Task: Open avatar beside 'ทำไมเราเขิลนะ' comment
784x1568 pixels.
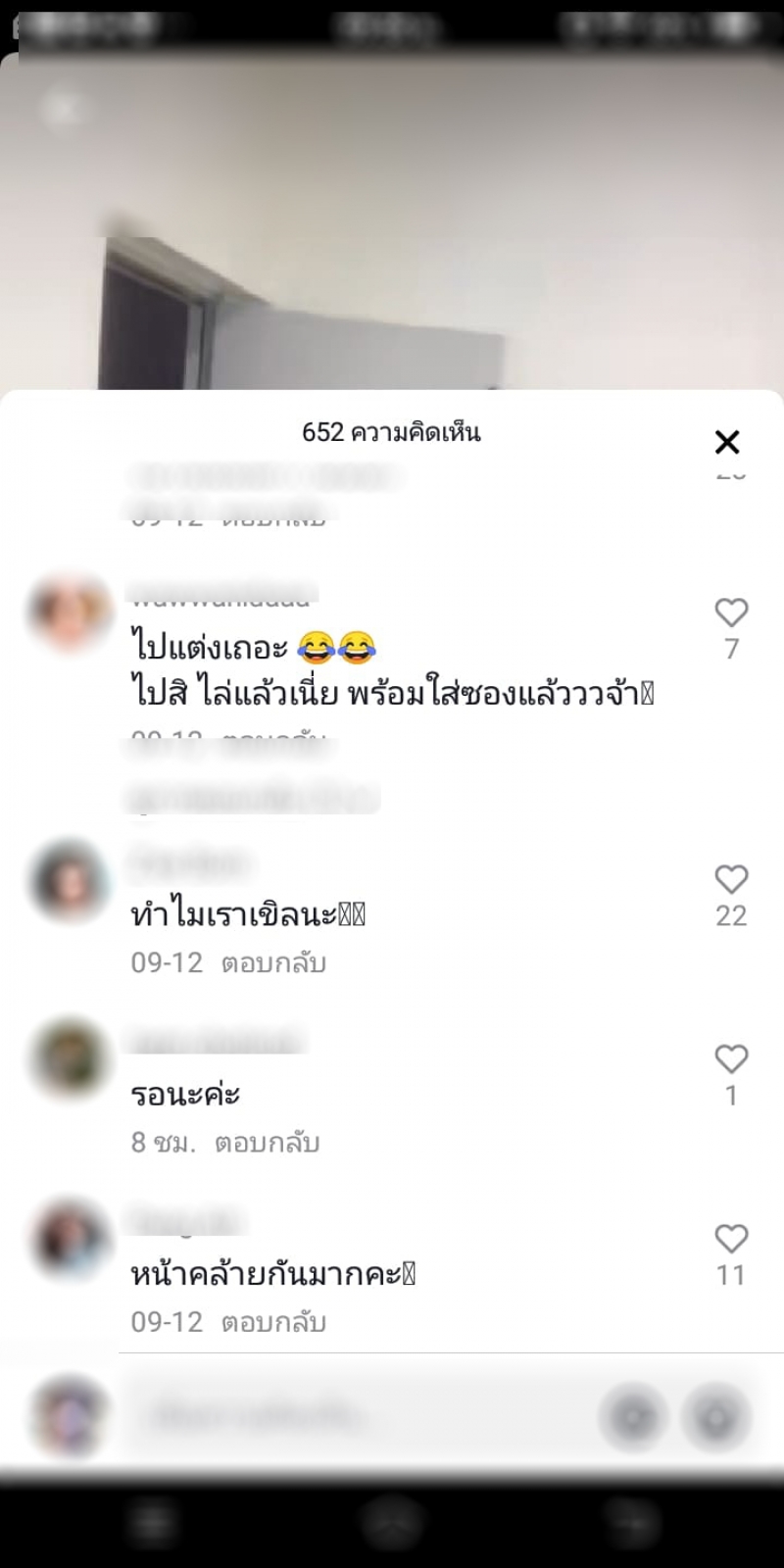Action: coord(70,881)
